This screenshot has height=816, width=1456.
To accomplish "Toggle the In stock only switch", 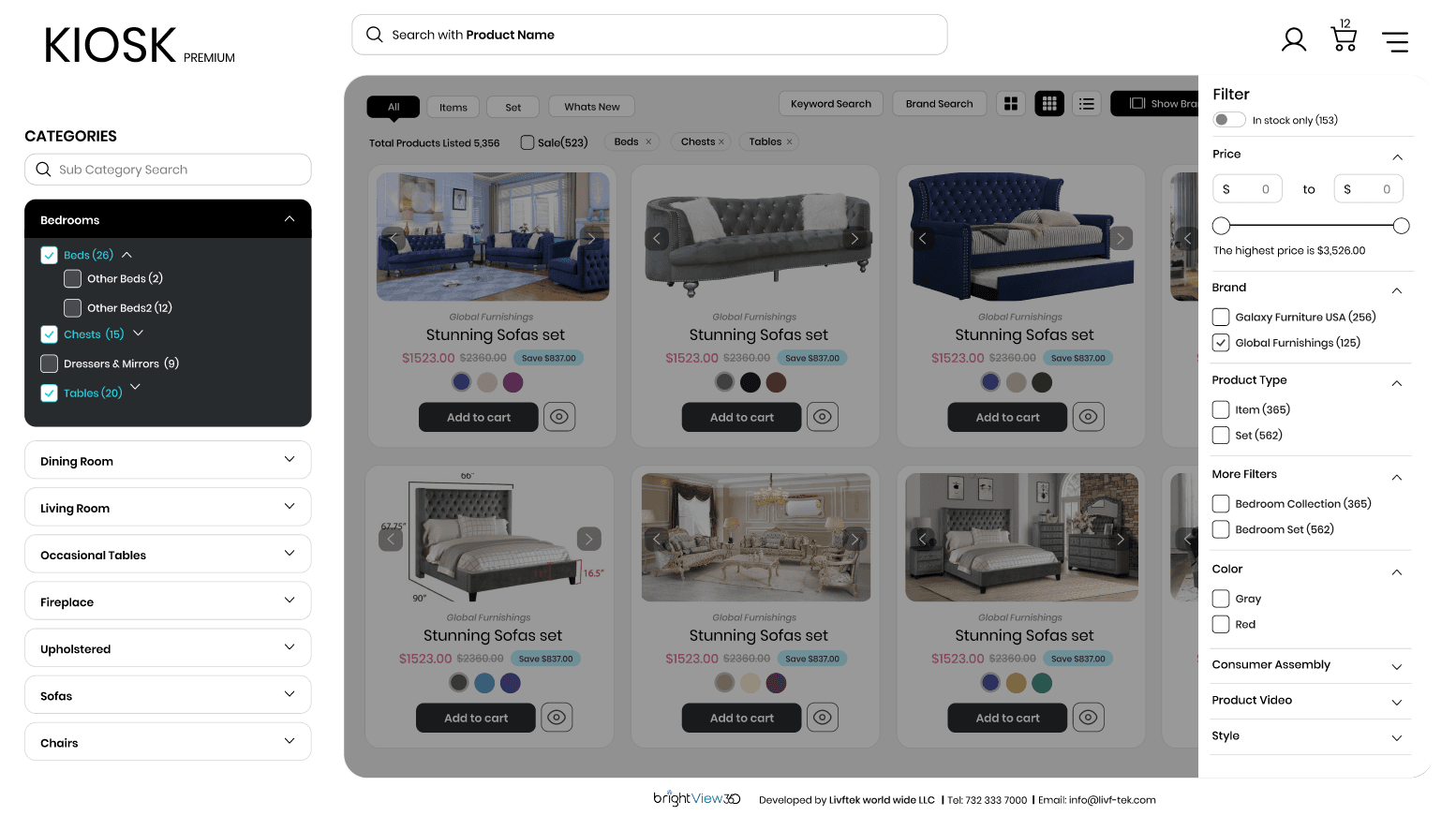I will [1229, 120].
